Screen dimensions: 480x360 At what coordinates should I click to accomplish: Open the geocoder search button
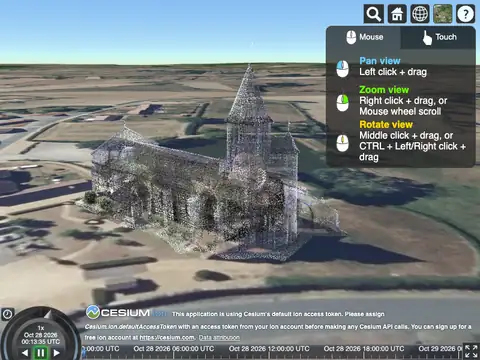(374, 14)
